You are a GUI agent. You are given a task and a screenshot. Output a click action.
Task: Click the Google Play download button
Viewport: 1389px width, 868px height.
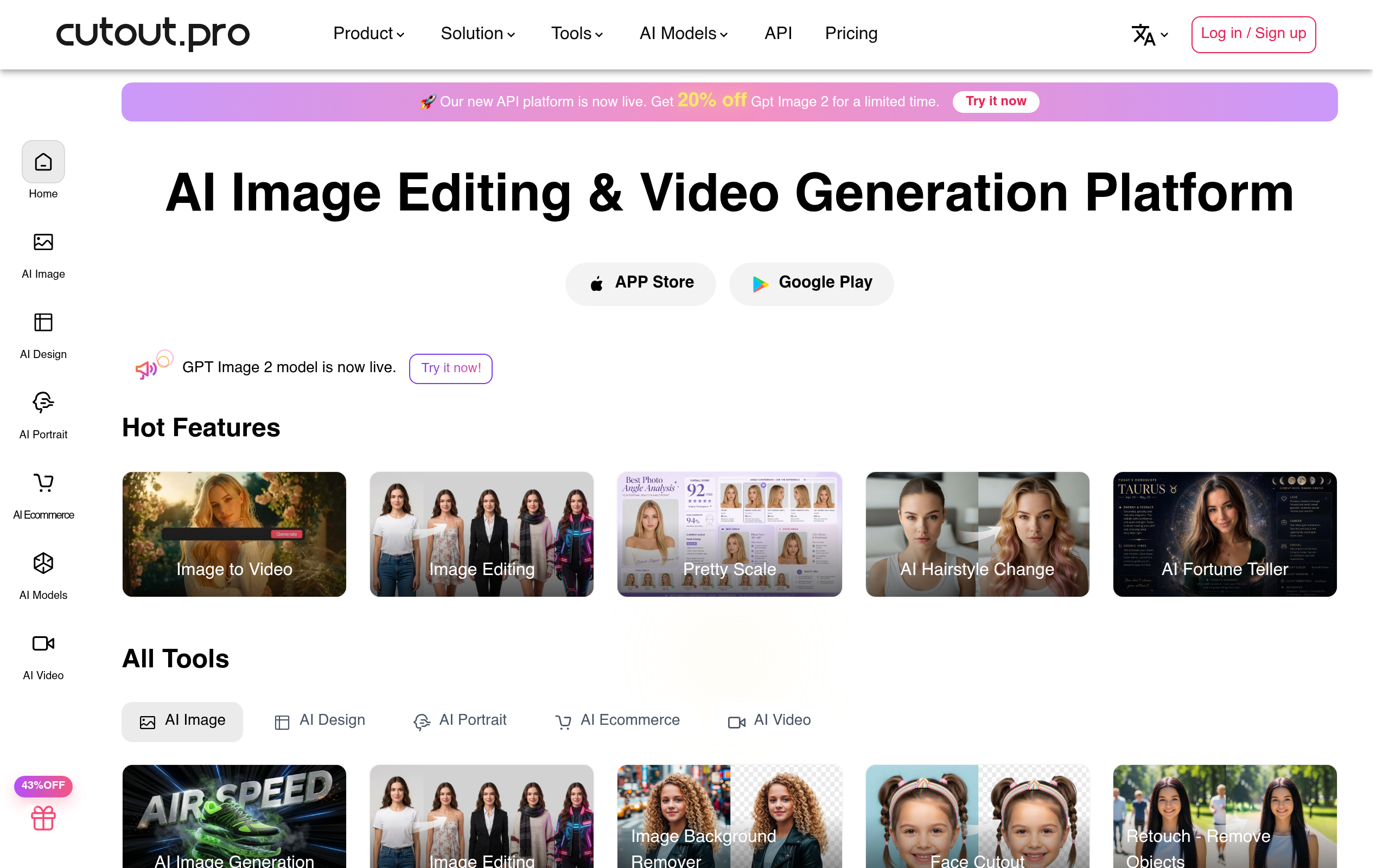(x=811, y=284)
